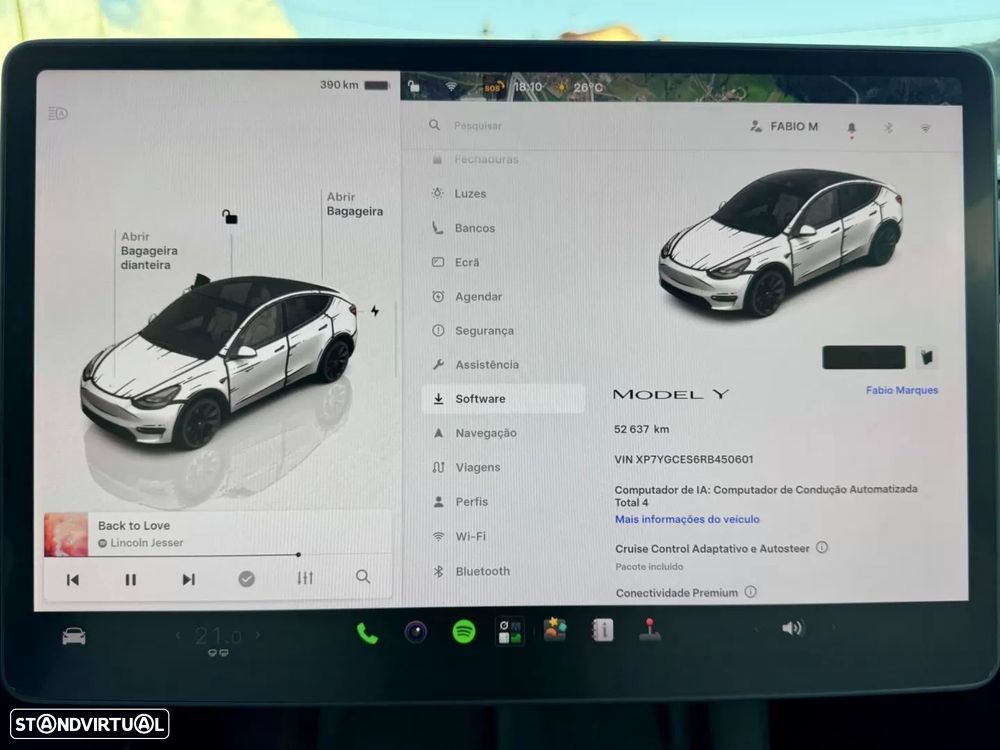Screen dimensions: 1000x750
Task: Tap the 18:10 clock in status bar
Action: tap(527, 87)
